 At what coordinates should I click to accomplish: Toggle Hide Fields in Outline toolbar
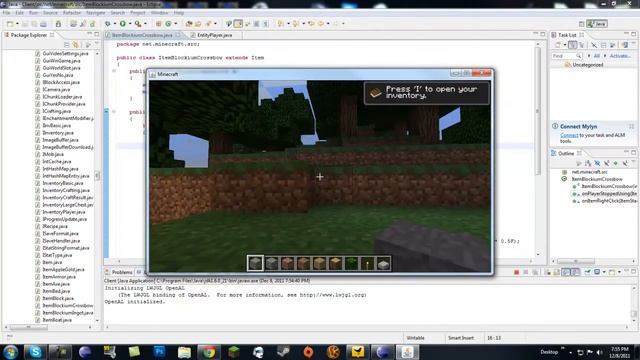[x=597, y=163]
